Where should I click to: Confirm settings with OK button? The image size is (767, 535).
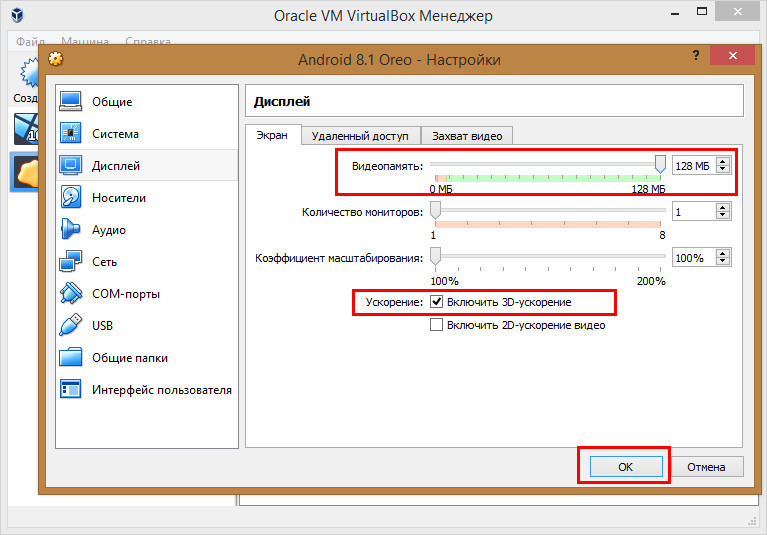click(x=626, y=467)
